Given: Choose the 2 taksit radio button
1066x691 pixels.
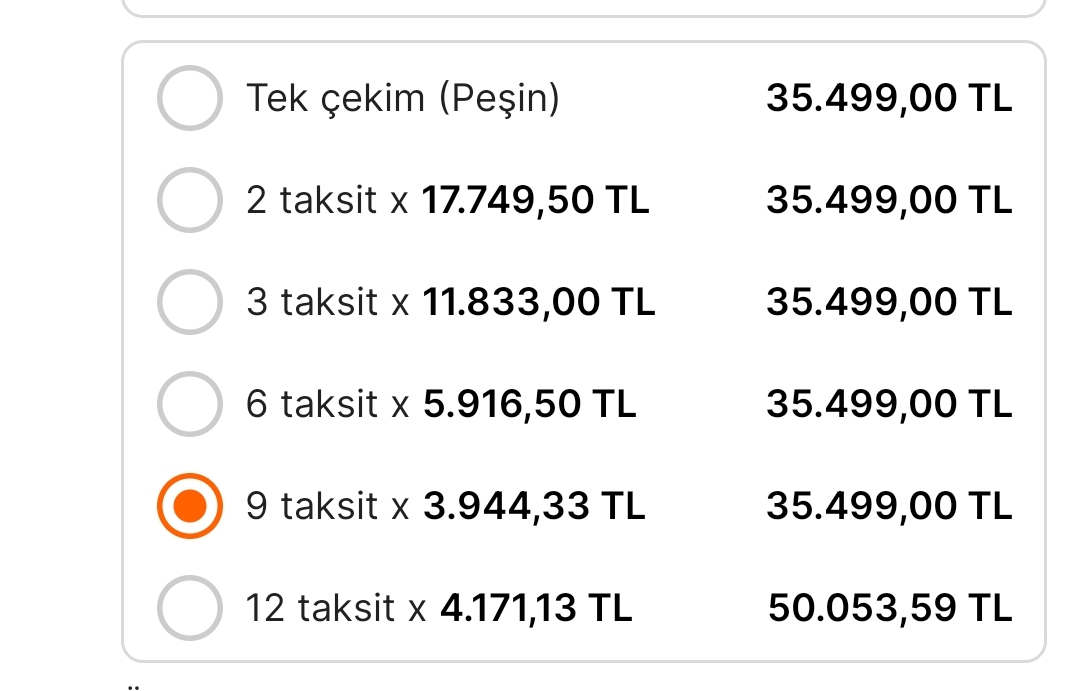Looking at the screenshot, I should point(189,200).
